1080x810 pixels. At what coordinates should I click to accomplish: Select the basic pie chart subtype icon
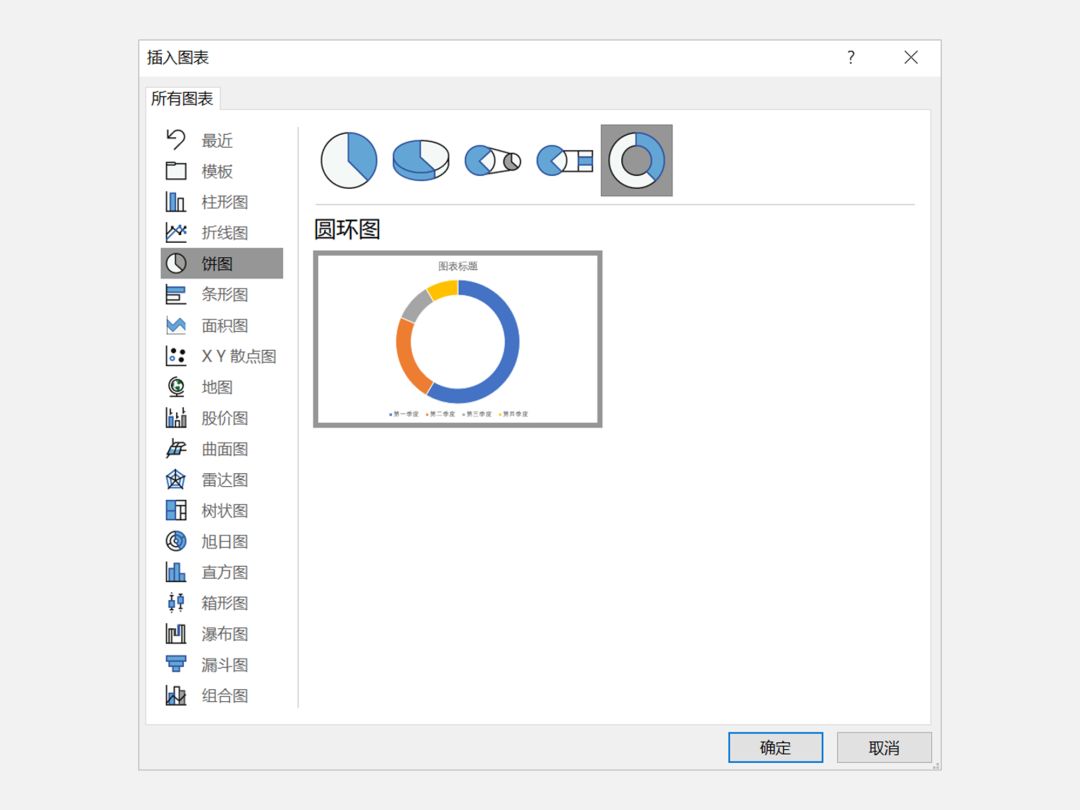pos(349,160)
